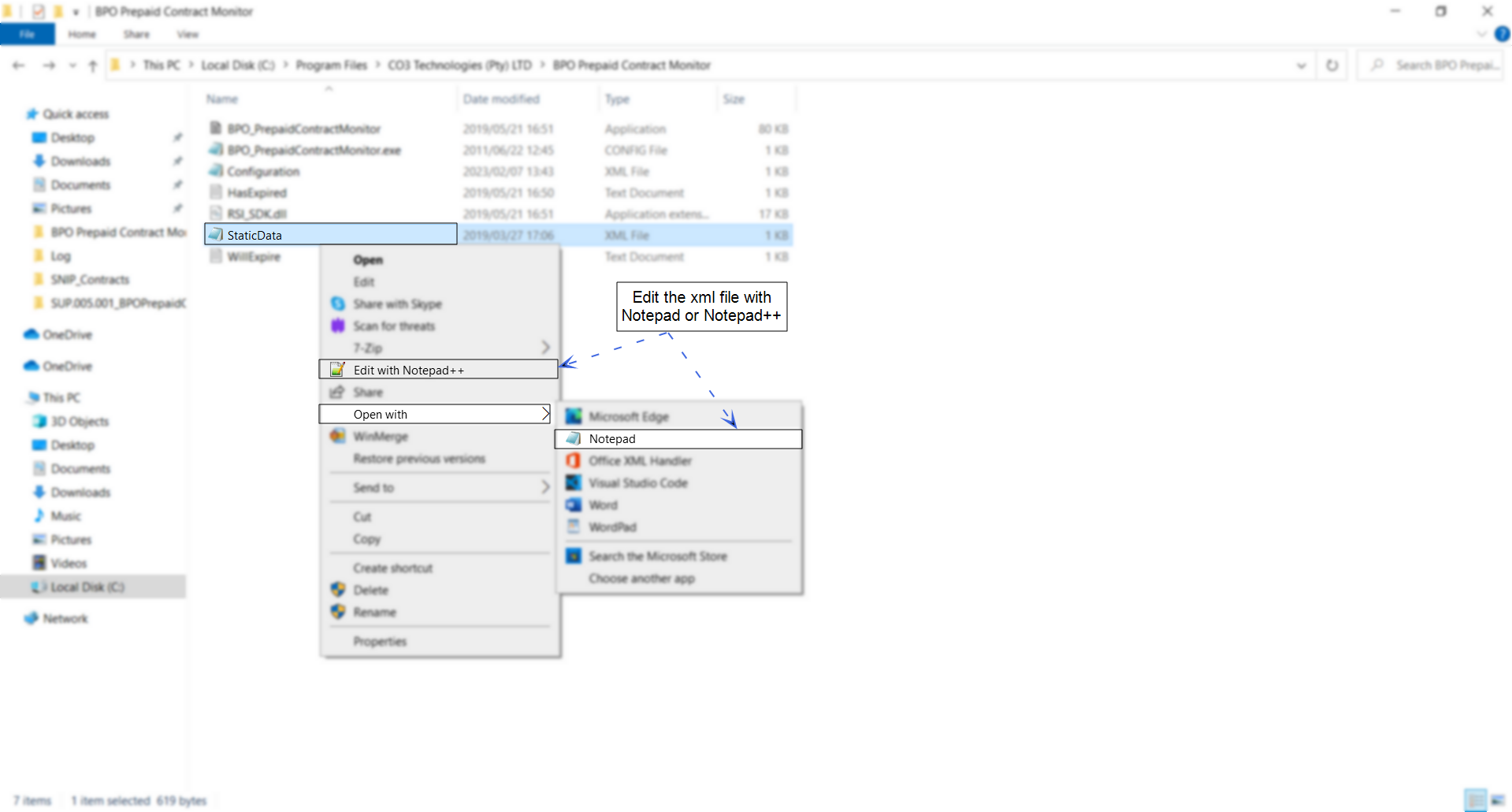Screen dimensions: 1512x812
Task: Select the HasExpired text document
Action: pyautogui.click(x=256, y=192)
